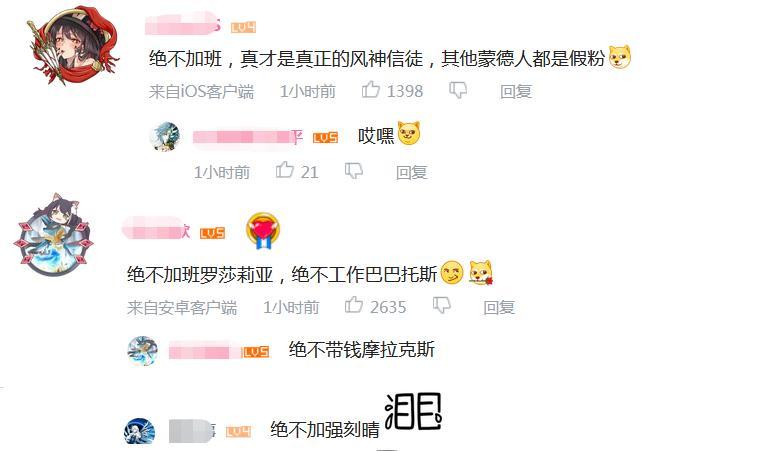Image resolution: width=769 pixels, height=451 pixels.
Task: Reply to the 风神信徒 comment
Action: 516,91
